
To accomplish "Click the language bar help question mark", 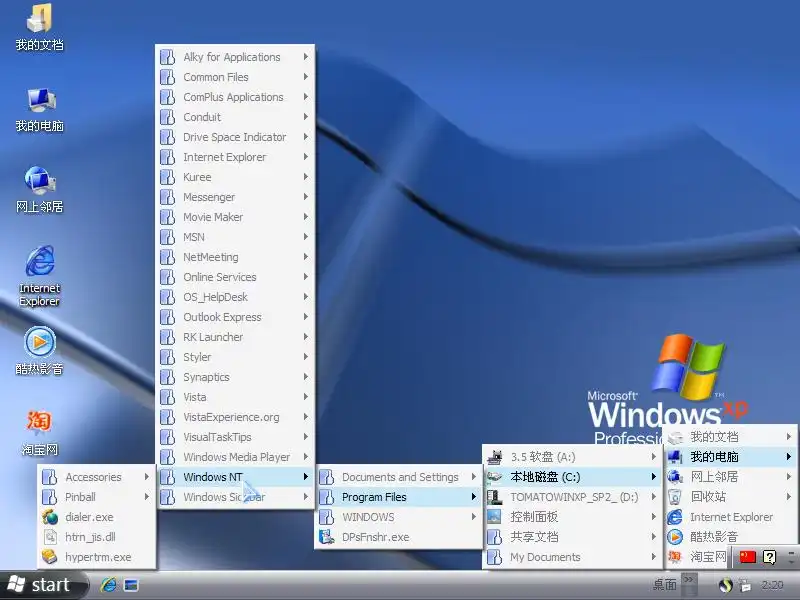I will tap(769, 557).
